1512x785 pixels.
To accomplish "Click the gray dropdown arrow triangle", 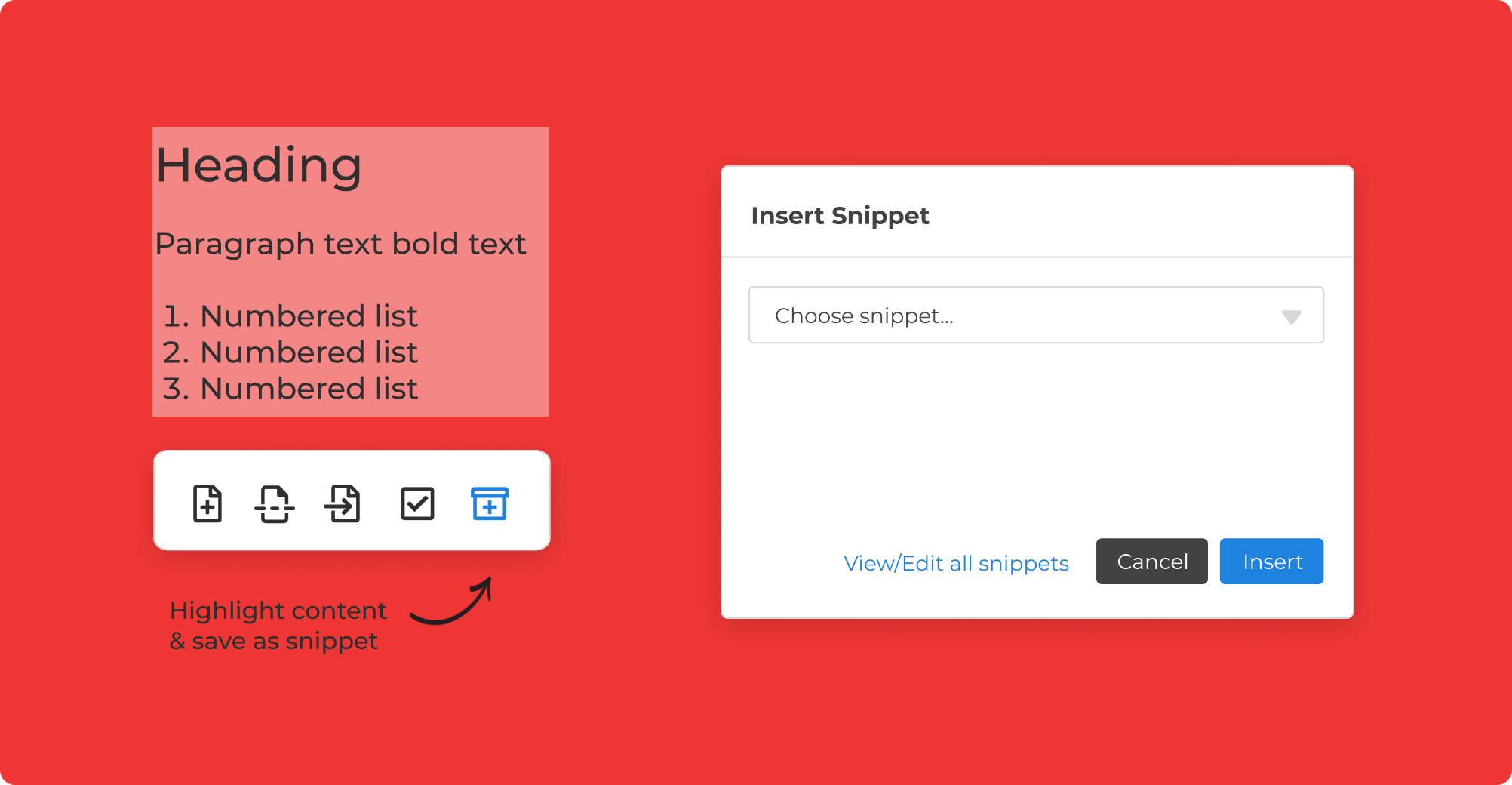I will point(1291,317).
